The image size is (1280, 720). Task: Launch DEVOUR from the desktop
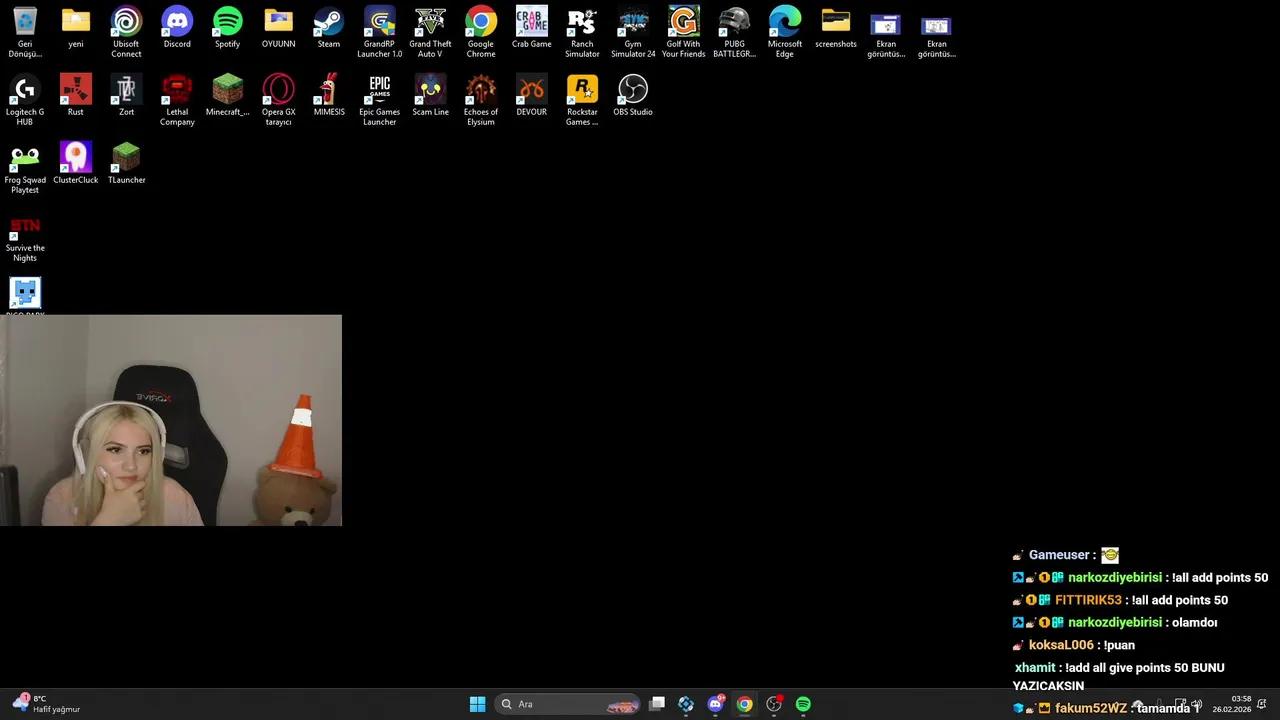pyautogui.click(x=531, y=96)
